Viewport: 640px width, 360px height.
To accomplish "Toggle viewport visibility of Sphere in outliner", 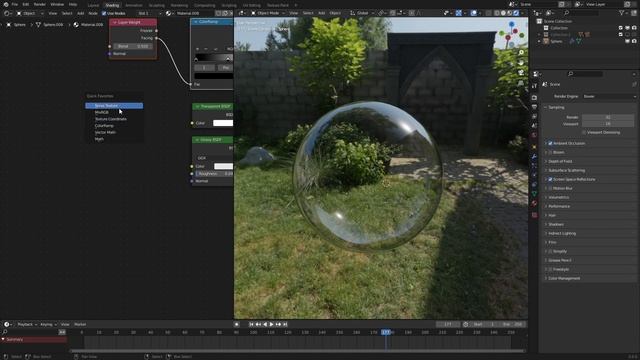I will [x=627, y=41].
